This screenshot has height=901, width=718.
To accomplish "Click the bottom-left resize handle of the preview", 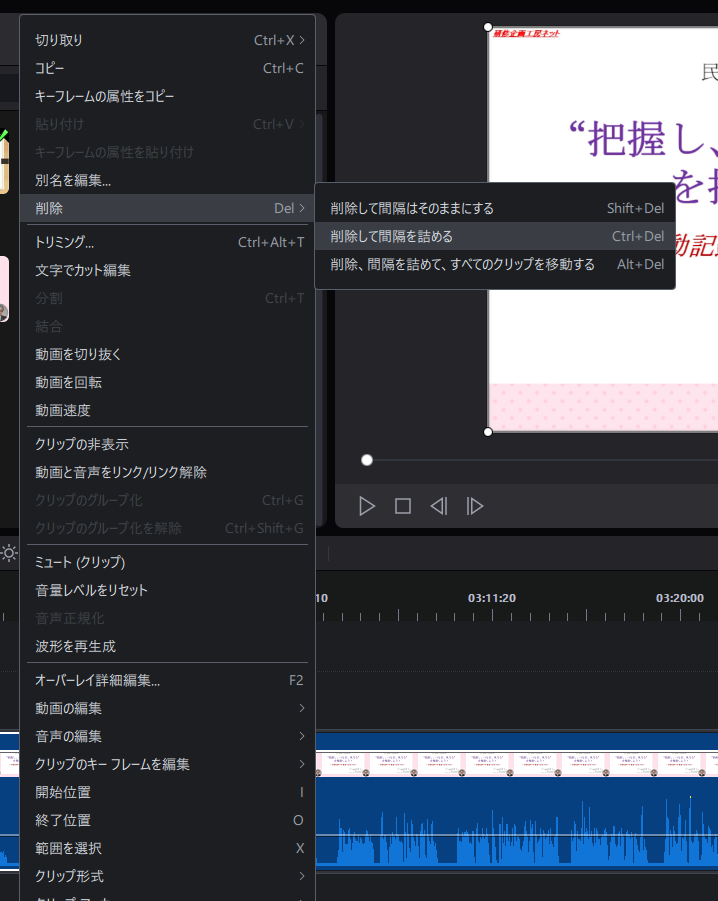I will pyautogui.click(x=488, y=432).
